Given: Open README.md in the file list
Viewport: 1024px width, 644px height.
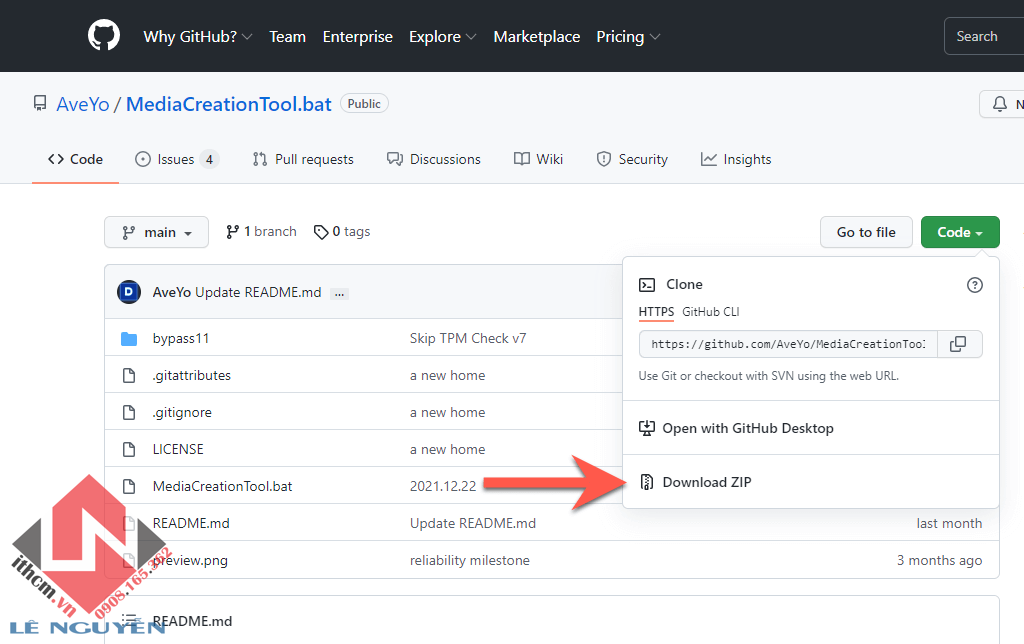Looking at the screenshot, I should click(x=191, y=523).
